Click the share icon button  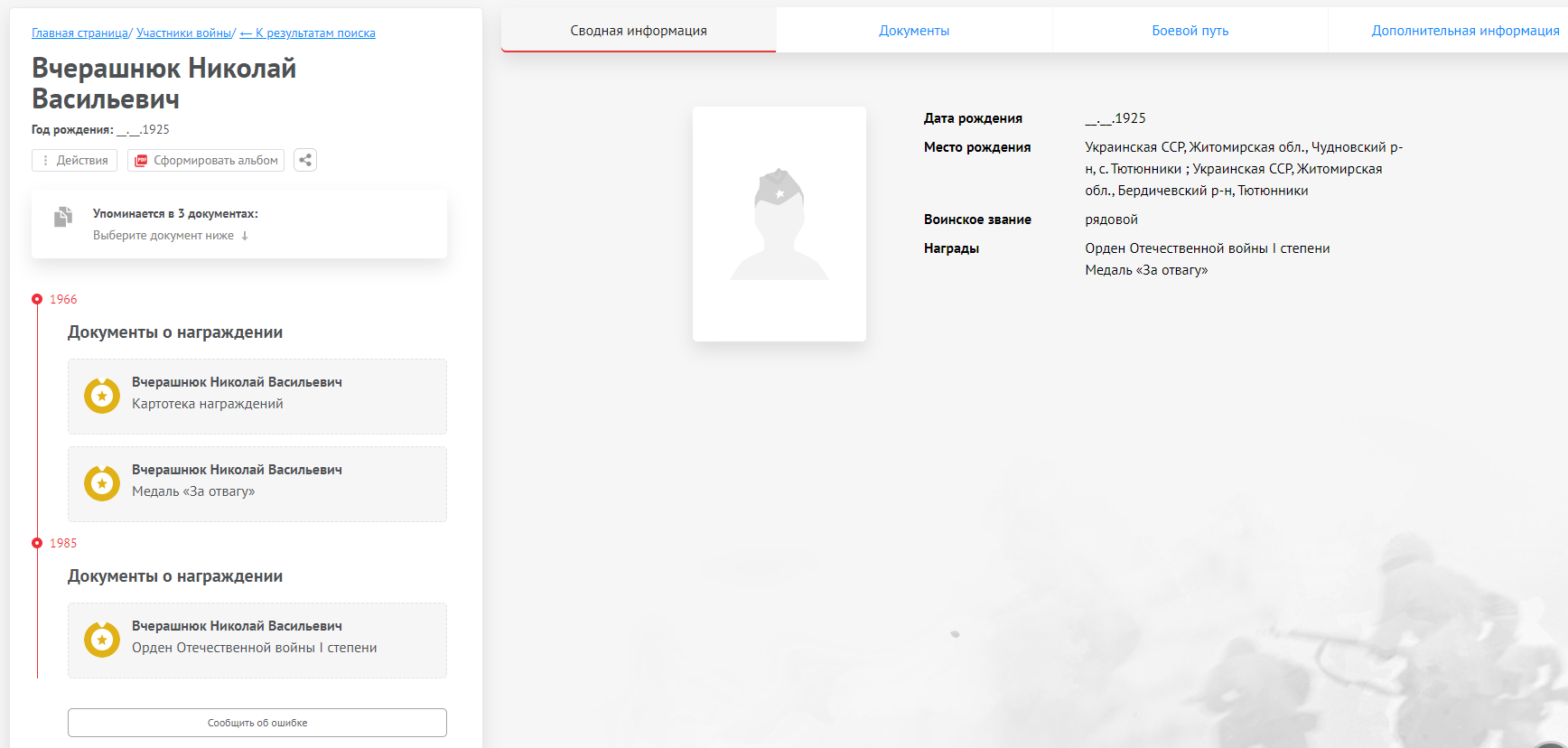[x=305, y=160]
